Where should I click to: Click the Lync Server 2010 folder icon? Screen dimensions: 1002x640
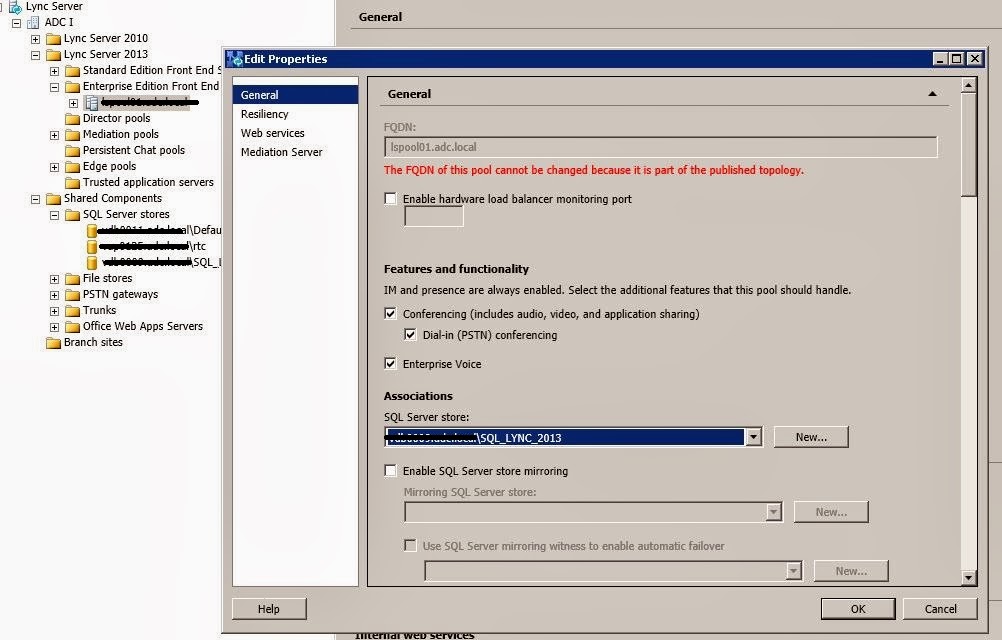54,39
